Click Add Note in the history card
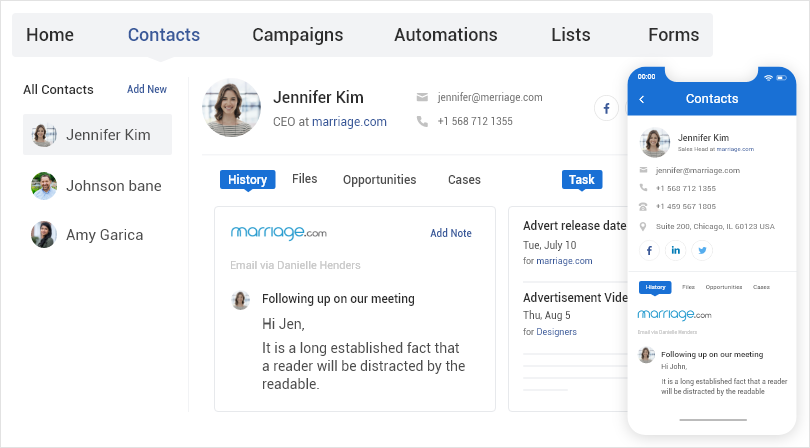 coord(451,233)
